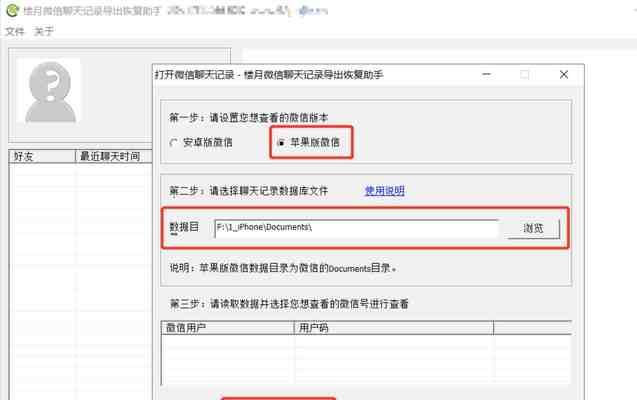Click the 浏览 button
Viewport: 637px width, 400px height.
[533, 228]
